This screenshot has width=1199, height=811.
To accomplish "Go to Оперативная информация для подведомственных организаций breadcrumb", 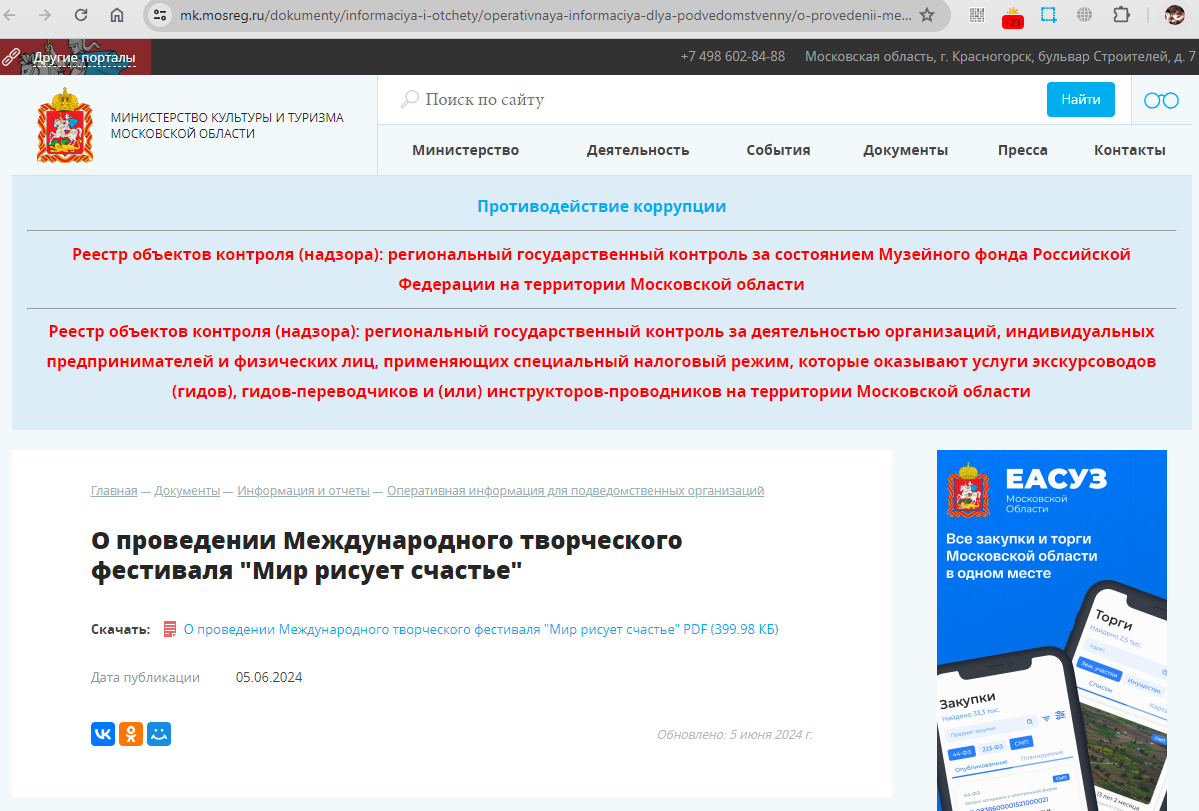I will [576, 491].
